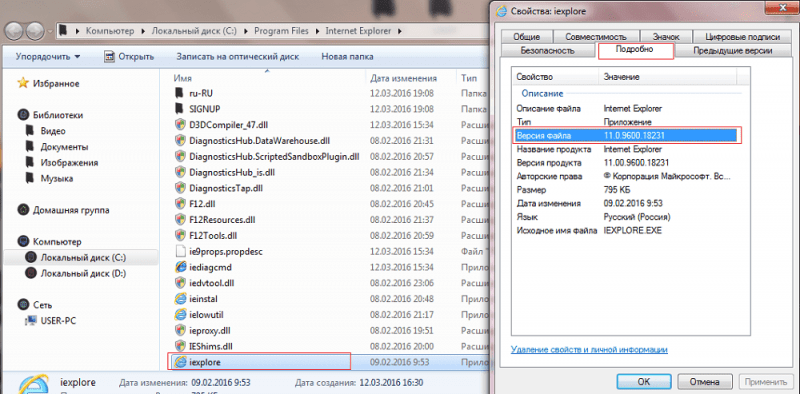The height and width of the screenshot is (394, 800).
Task: Select the DiagnosticsHub_is.dll icon
Action: [180, 172]
